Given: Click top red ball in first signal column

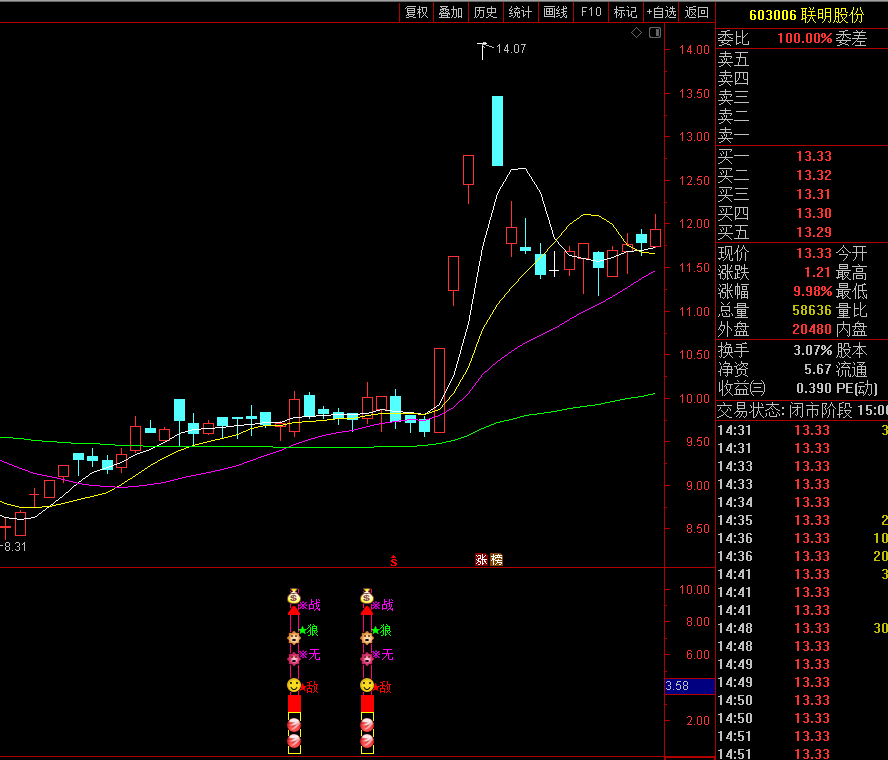Looking at the screenshot, I should click(294, 724).
